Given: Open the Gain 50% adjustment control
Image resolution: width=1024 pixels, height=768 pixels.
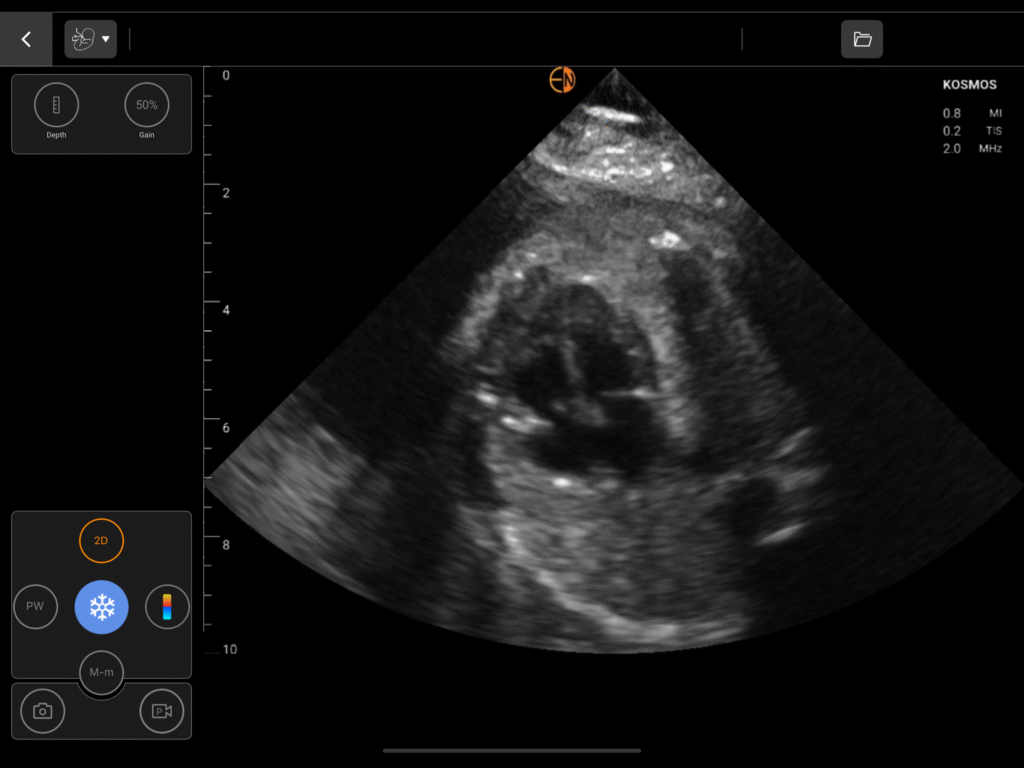Looking at the screenshot, I should point(147,105).
